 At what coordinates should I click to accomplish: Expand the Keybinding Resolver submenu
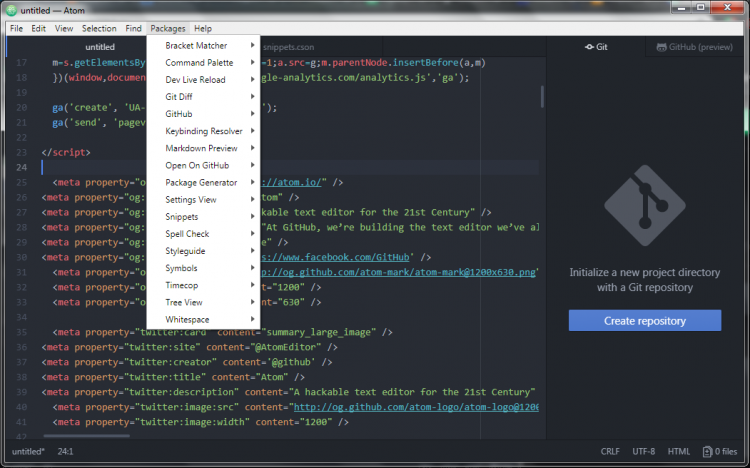(x=203, y=131)
